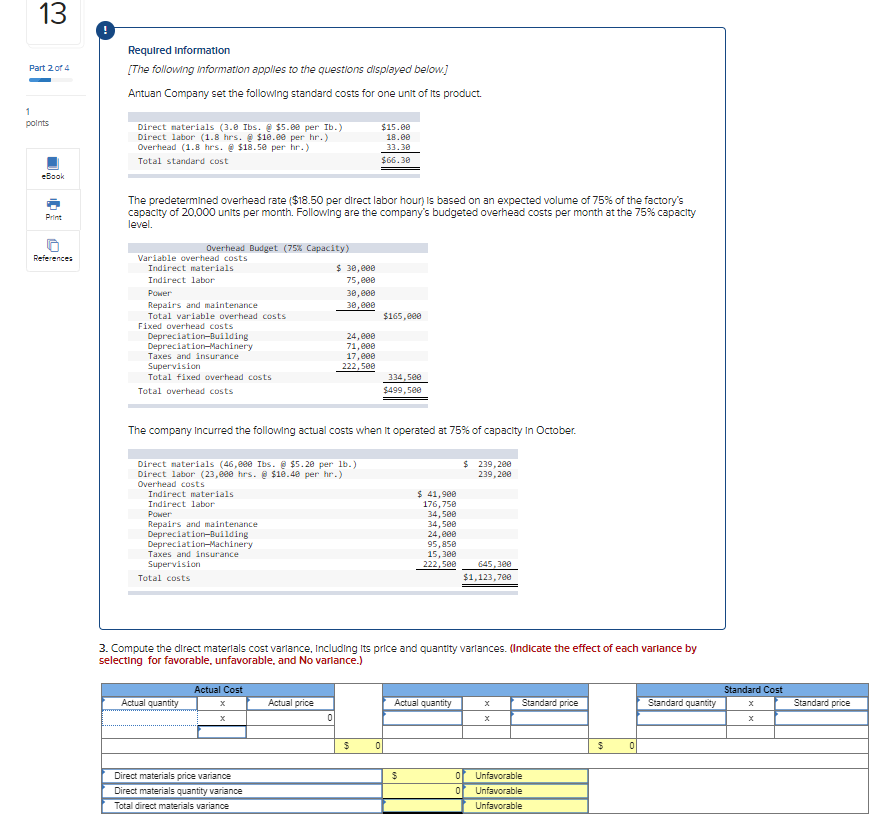Click the exclamation alert icon on Required information
884x829 pixels.
(x=105, y=30)
